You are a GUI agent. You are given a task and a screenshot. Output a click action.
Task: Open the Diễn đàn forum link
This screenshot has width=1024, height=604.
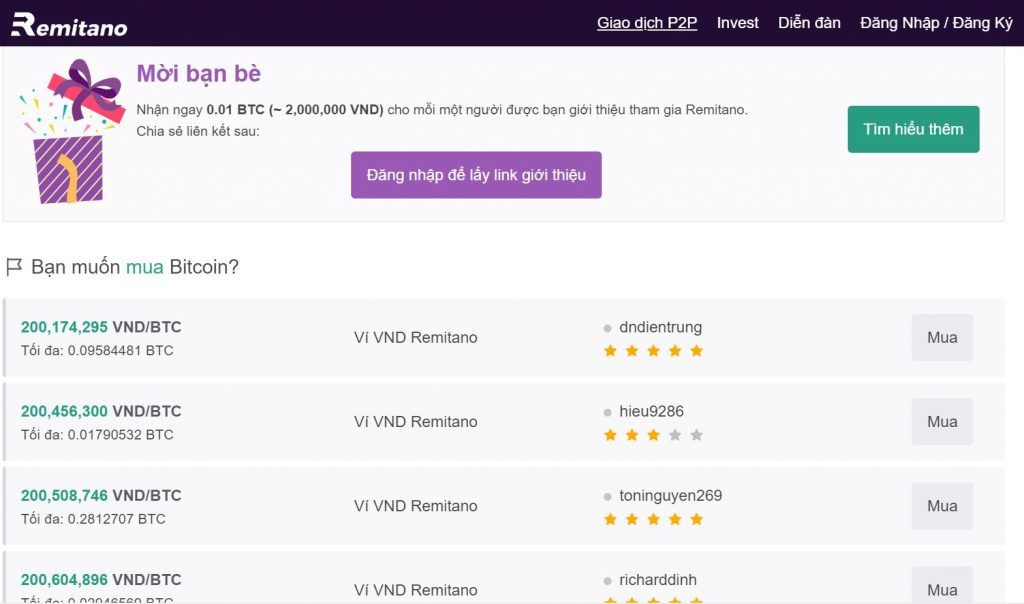coord(809,23)
